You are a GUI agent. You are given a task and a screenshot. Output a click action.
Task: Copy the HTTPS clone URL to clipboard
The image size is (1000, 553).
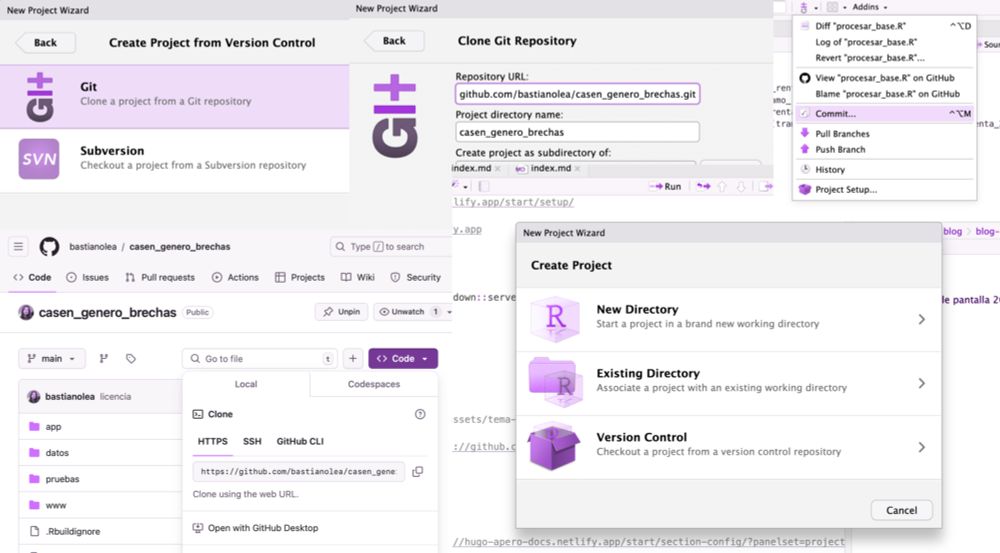point(418,471)
